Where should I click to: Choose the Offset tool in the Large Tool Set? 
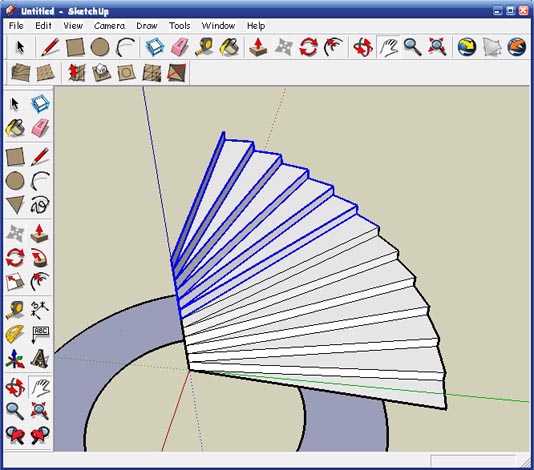click(x=40, y=282)
